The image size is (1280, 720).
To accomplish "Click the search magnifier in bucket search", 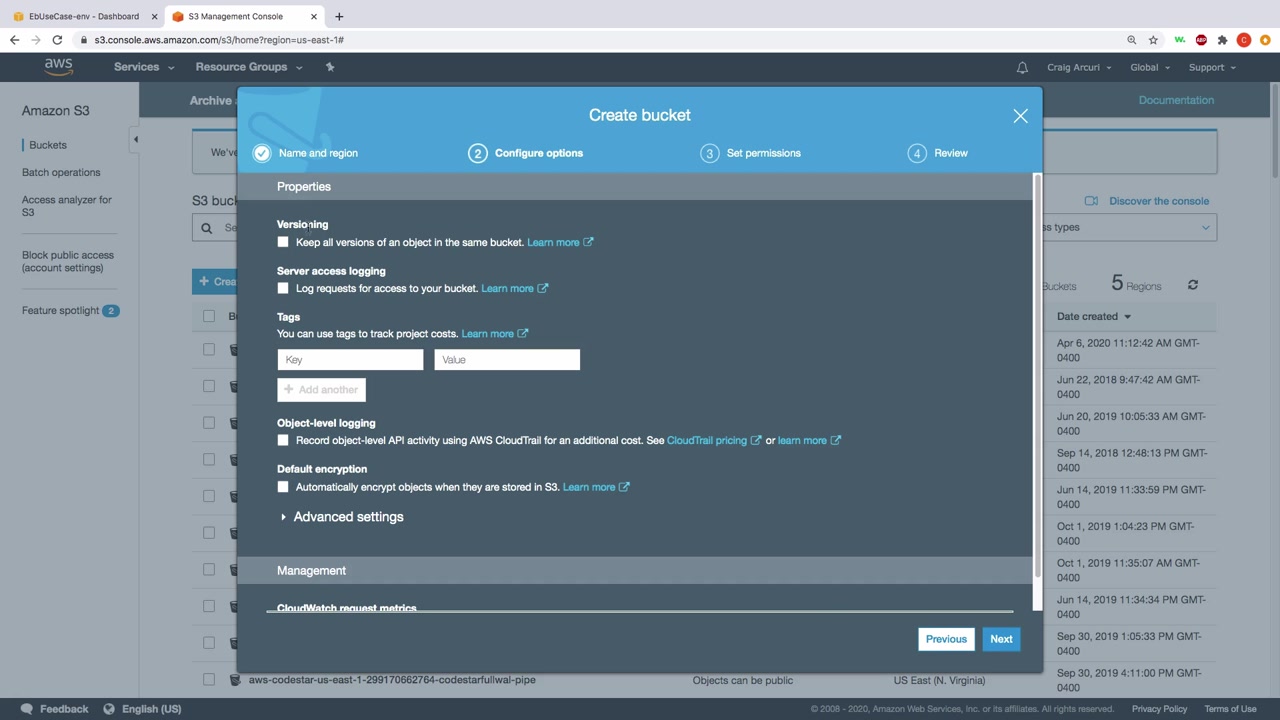I will click(207, 228).
